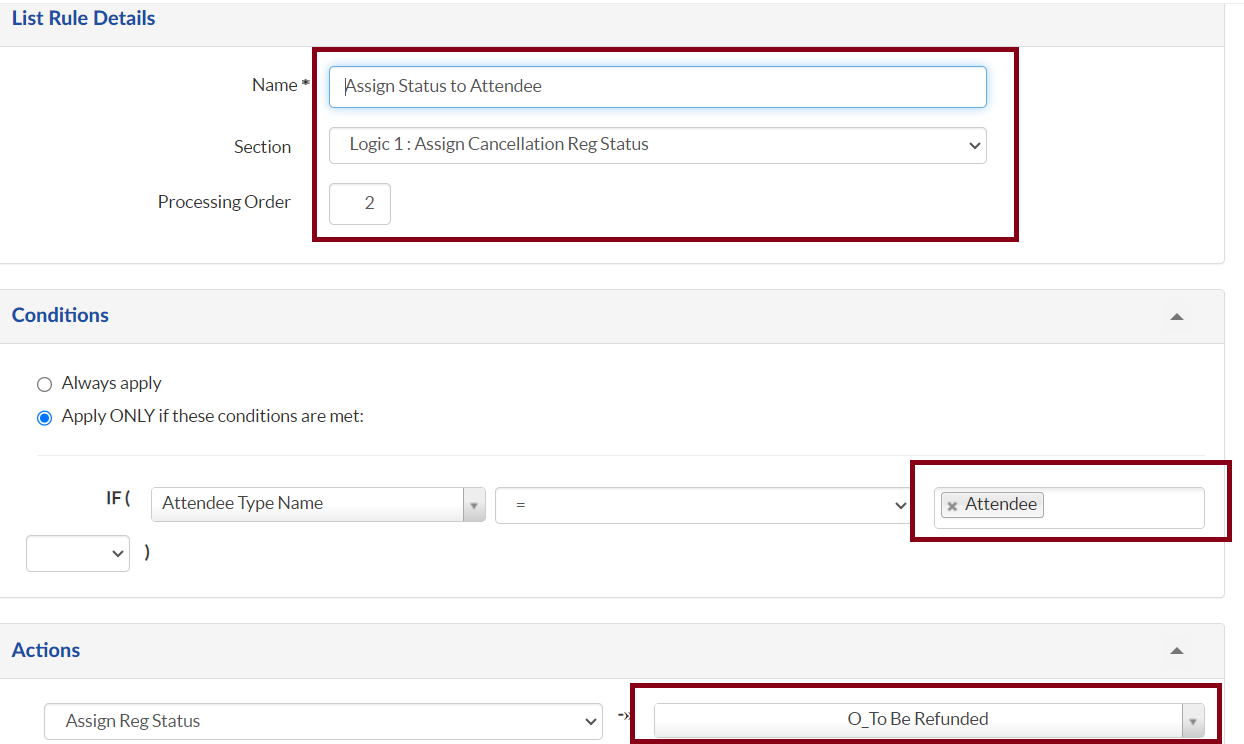Remove the Attendee tag with its x
1244x744 pixels.
(x=952, y=506)
